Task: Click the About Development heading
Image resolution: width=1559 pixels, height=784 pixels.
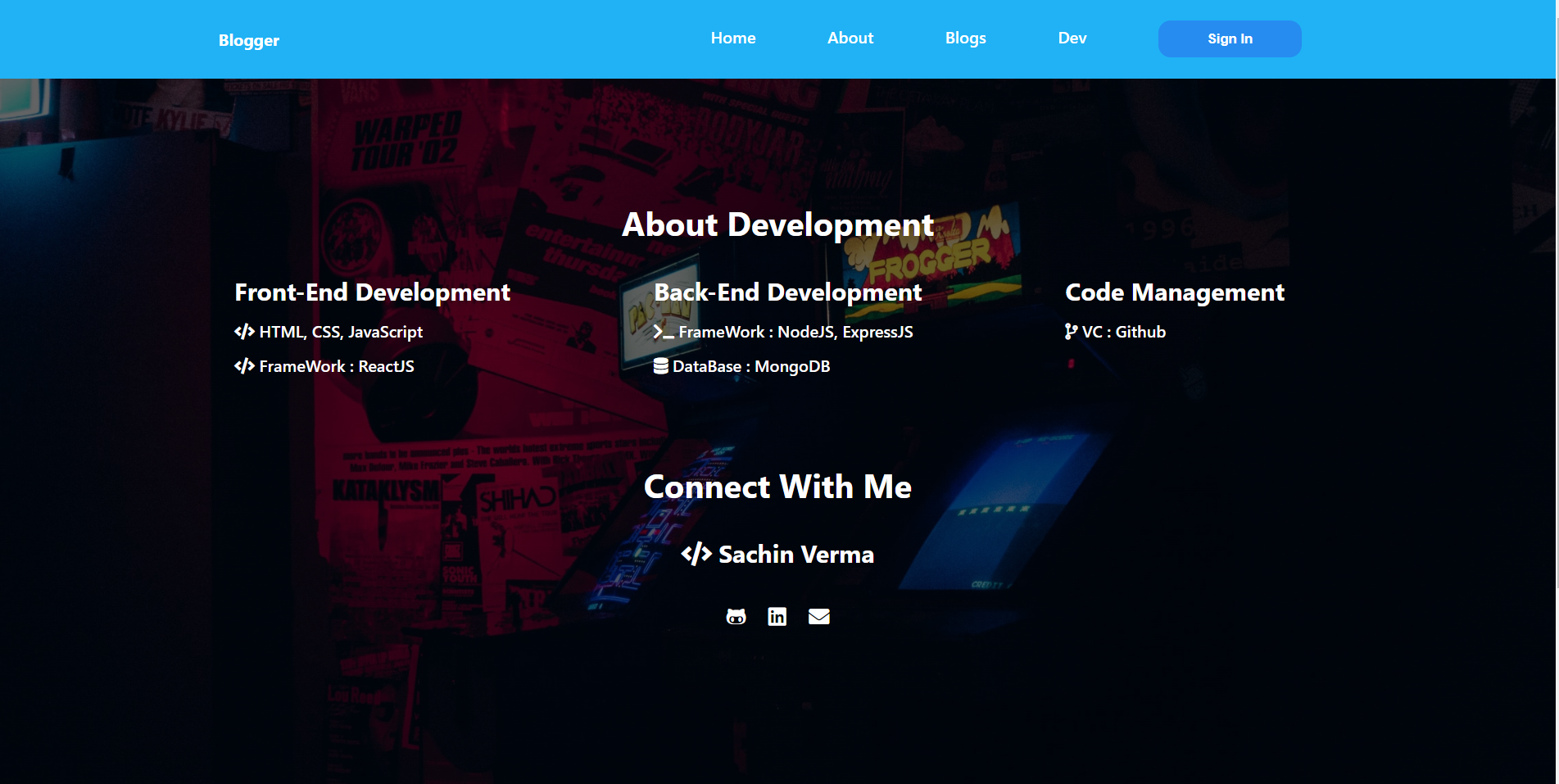Action: 777,225
